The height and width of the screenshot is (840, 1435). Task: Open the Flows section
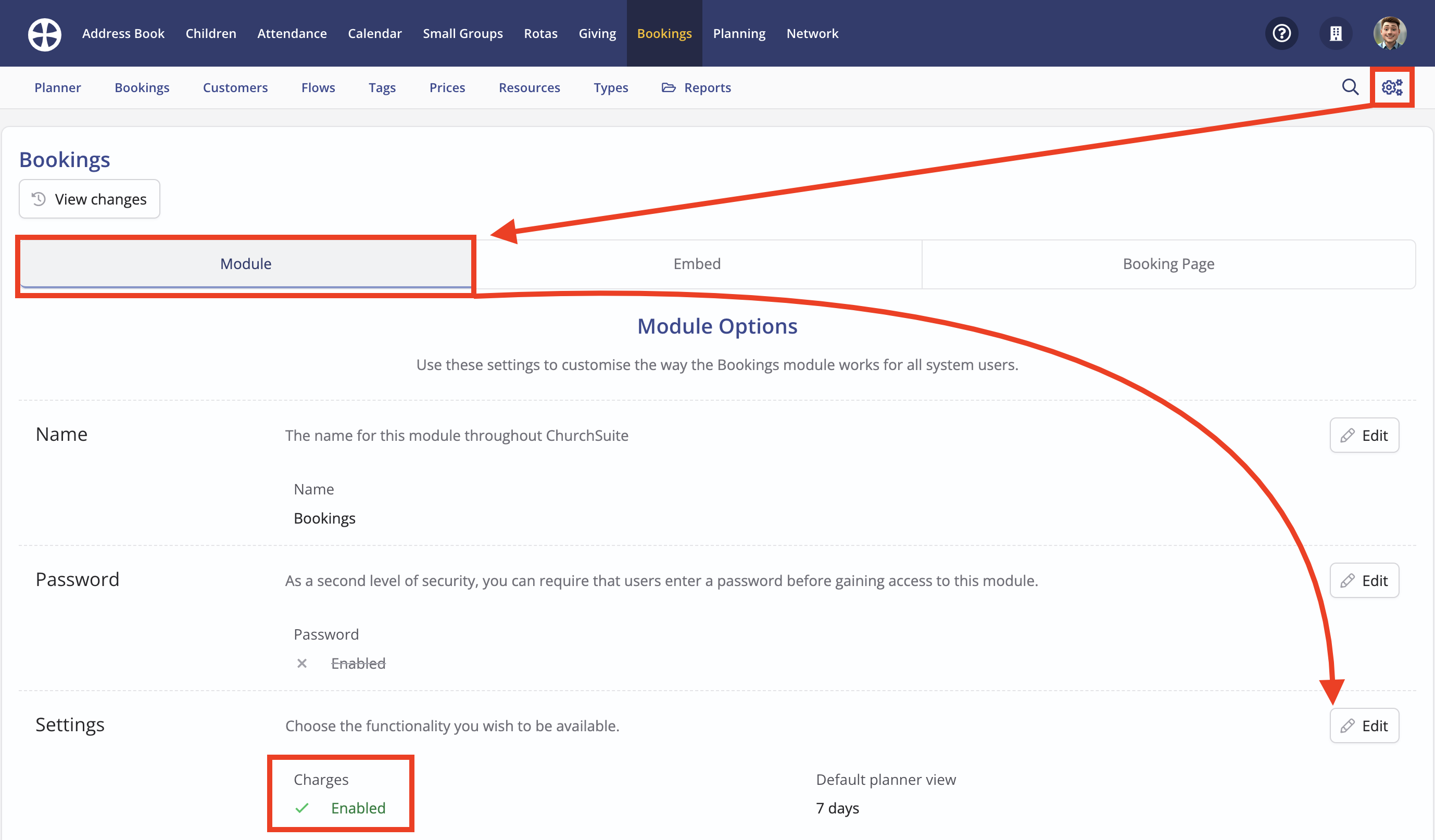[x=318, y=87]
